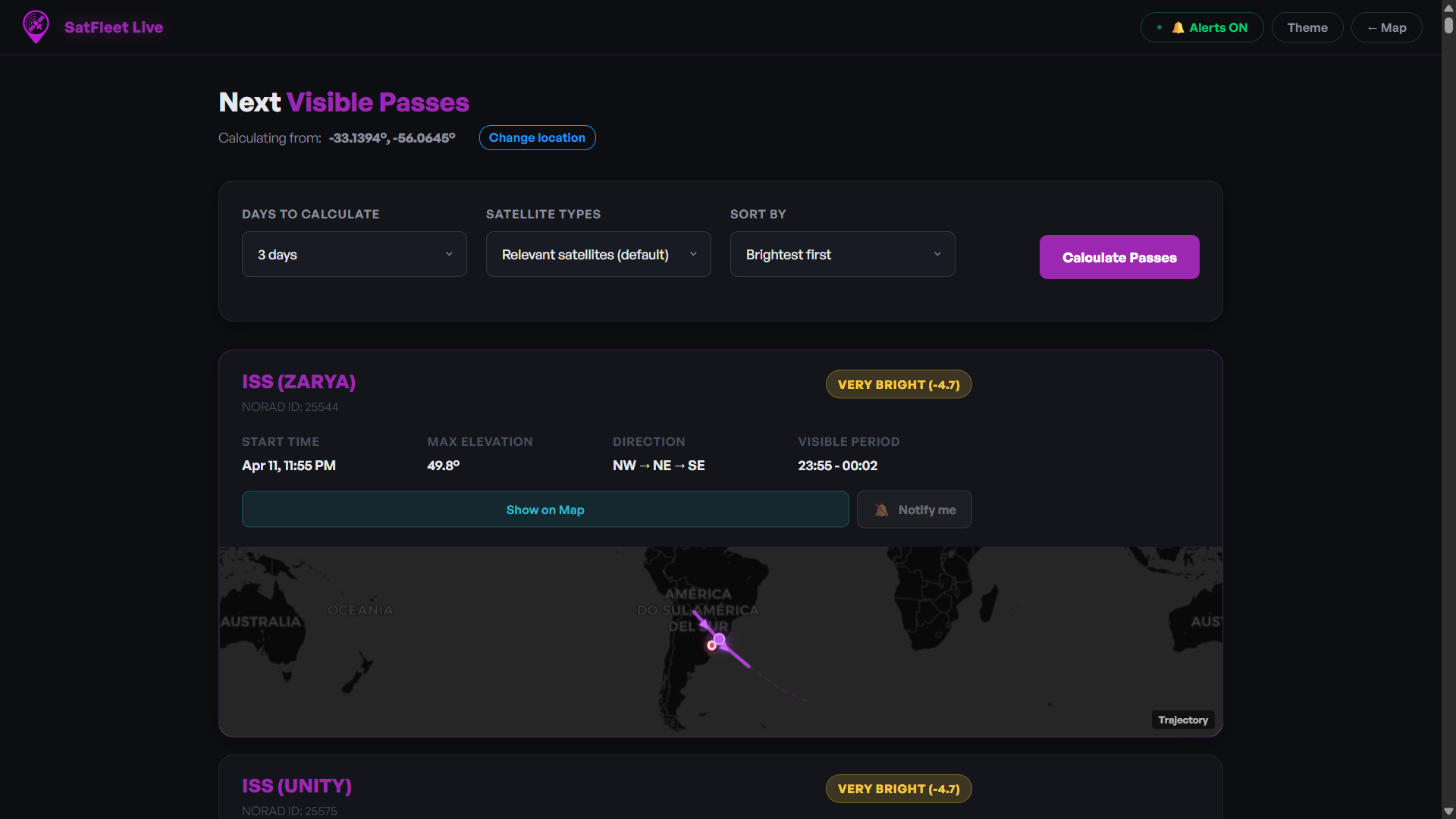Click the Very Bright (-4.7) badge for ZARYA
The image size is (1456, 819).
coord(898,384)
